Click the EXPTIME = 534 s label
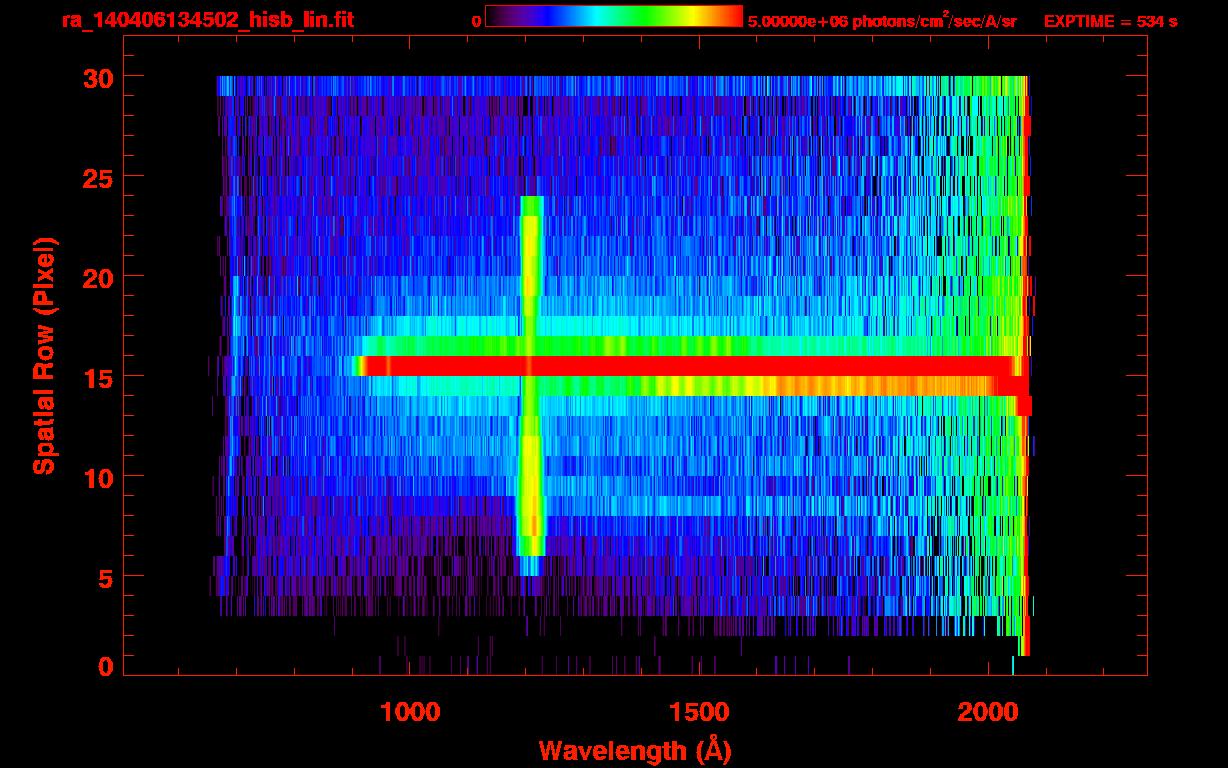1228x768 pixels. (1110, 22)
